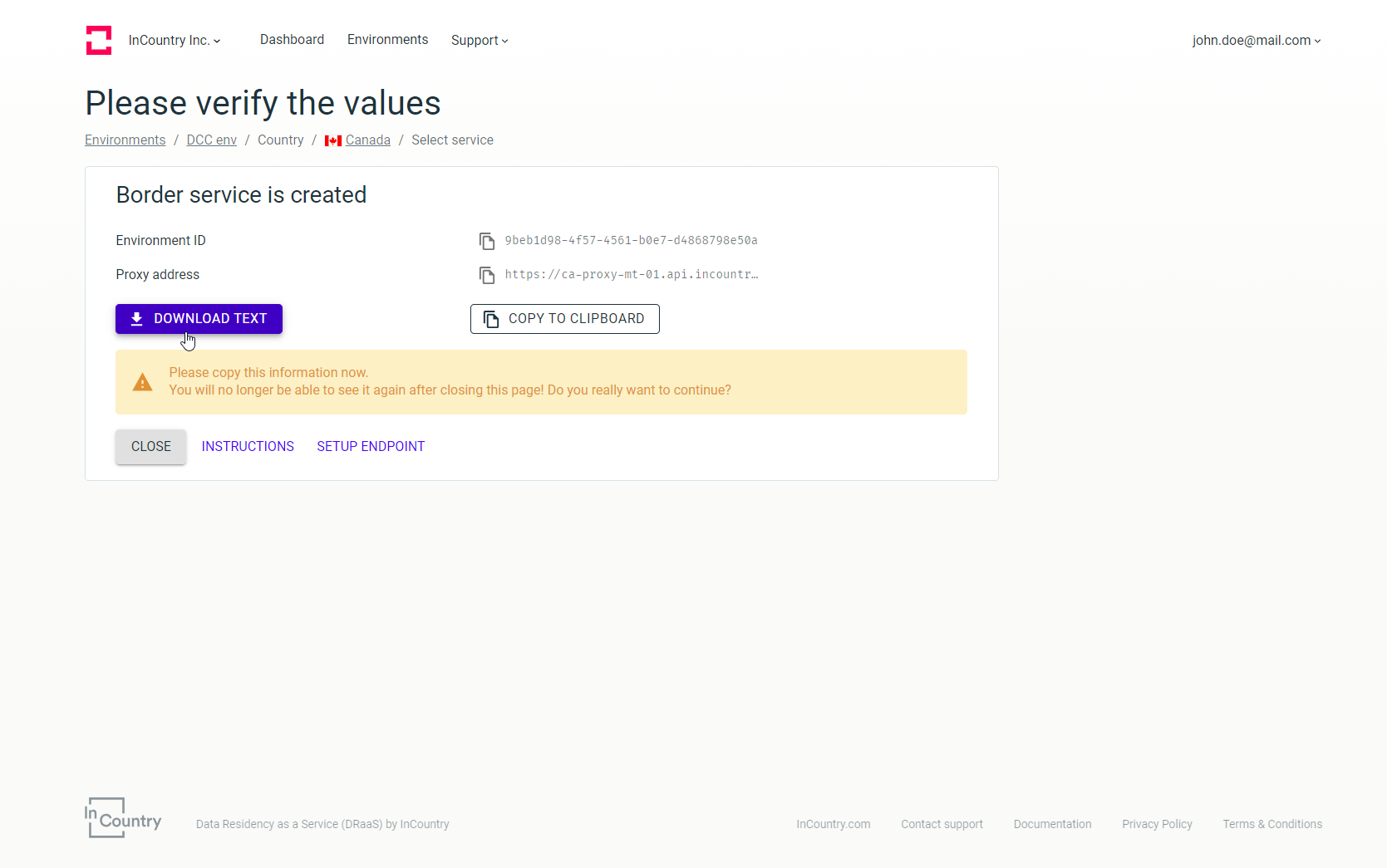Click the Close button
This screenshot has height=868, width=1387.
click(151, 447)
